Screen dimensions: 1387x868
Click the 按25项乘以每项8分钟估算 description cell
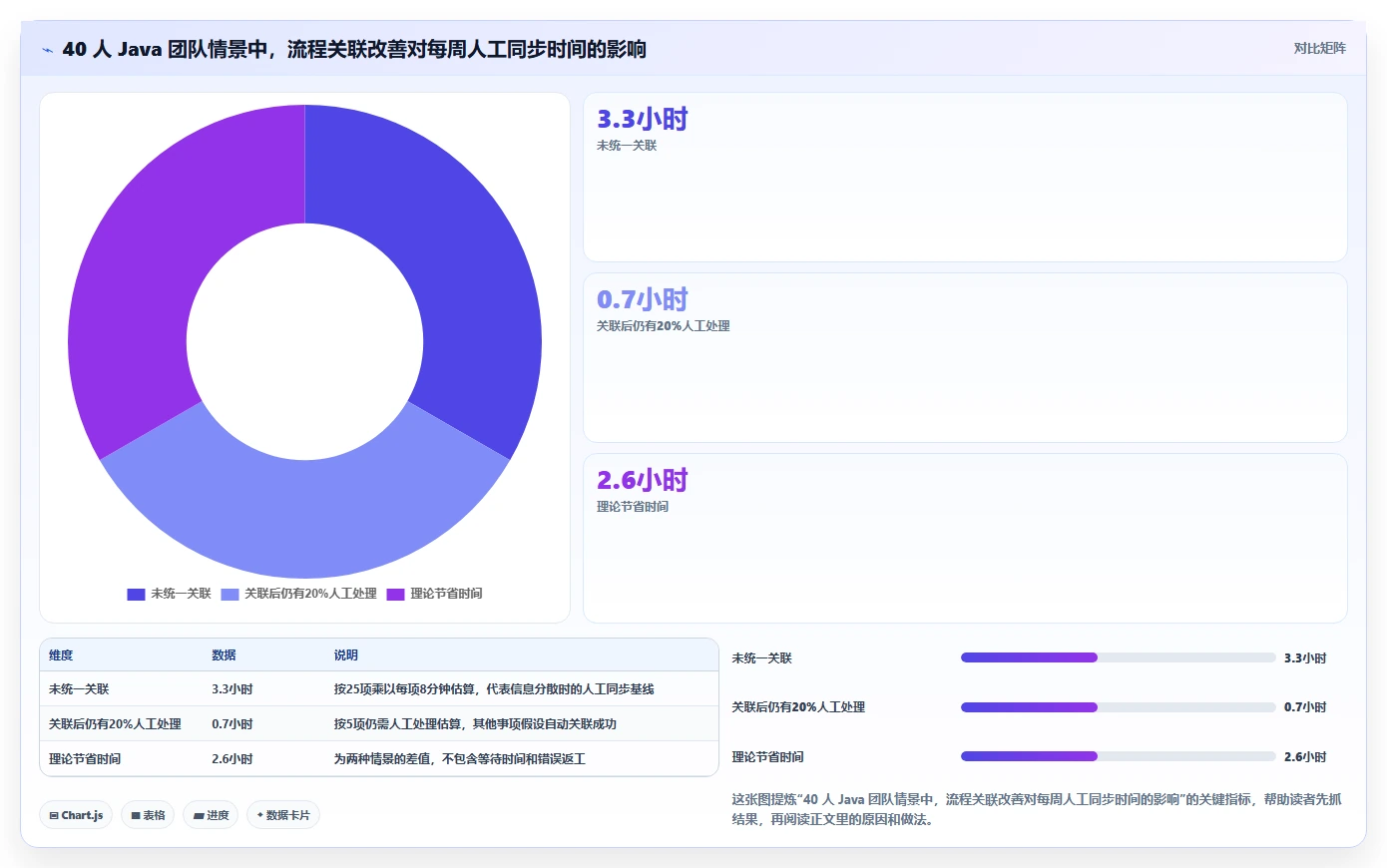(x=494, y=689)
